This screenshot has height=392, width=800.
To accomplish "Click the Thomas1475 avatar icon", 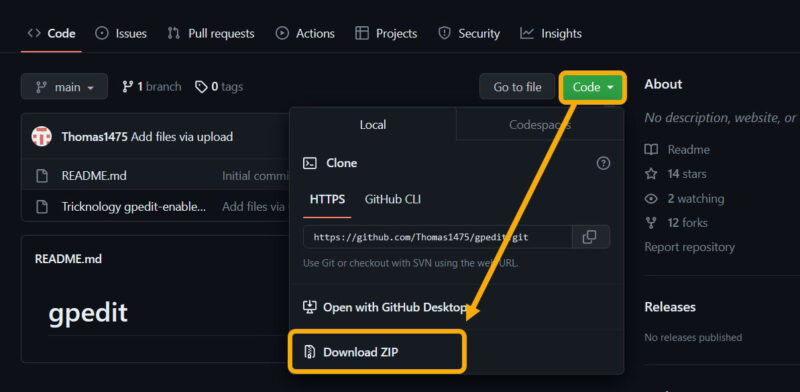I will pos(41,137).
